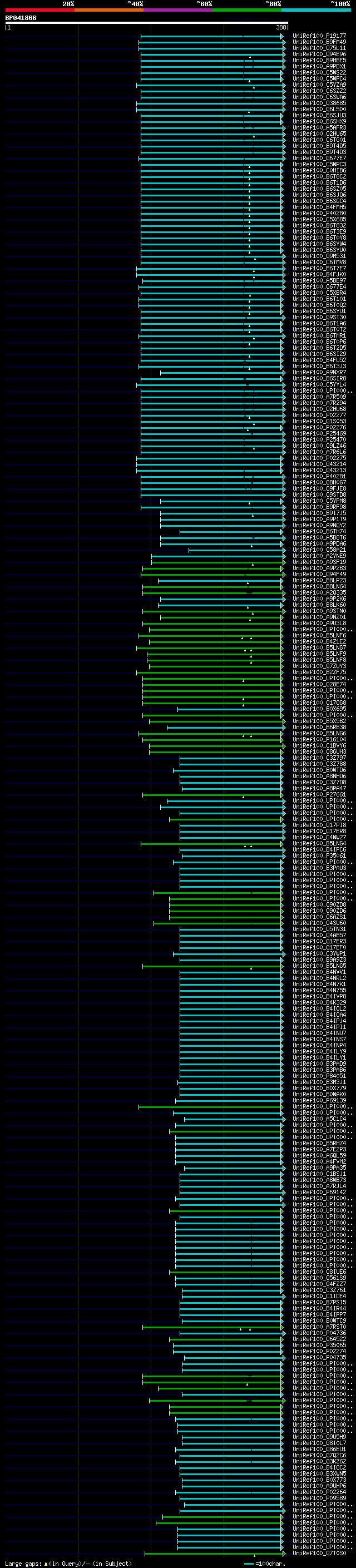Viewport: 356px width, 1568px height.
Task: Open the hit UniRef100_C1BVY6
Action: click(319, 746)
